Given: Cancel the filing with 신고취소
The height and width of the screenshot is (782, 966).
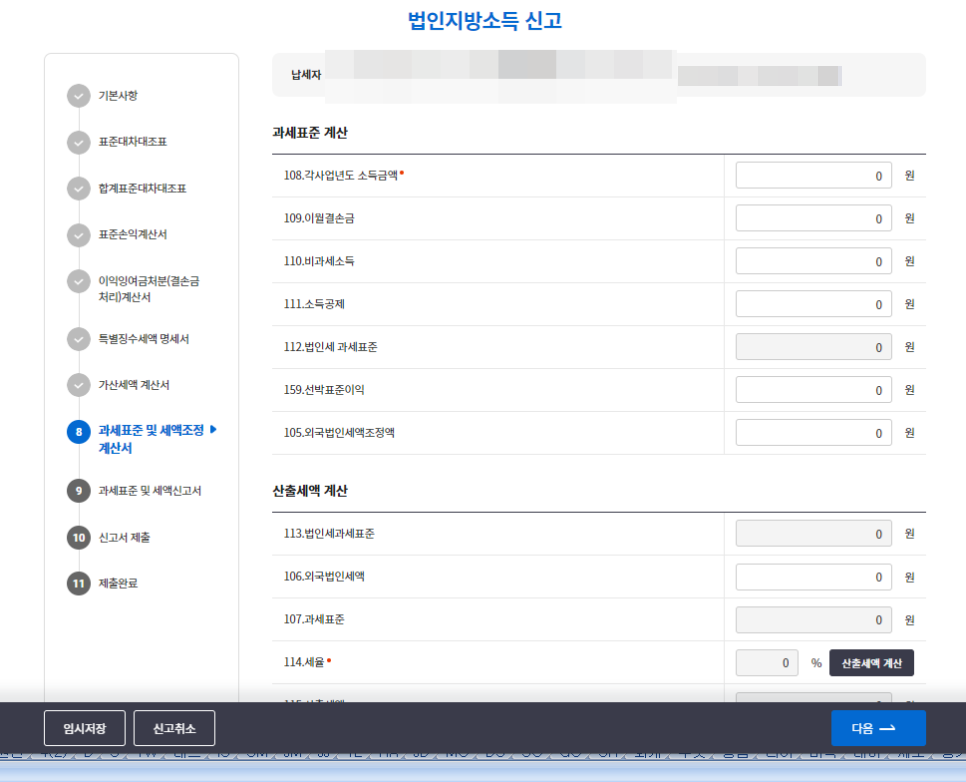Looking at the screenshot, I should tap(175, 728).
